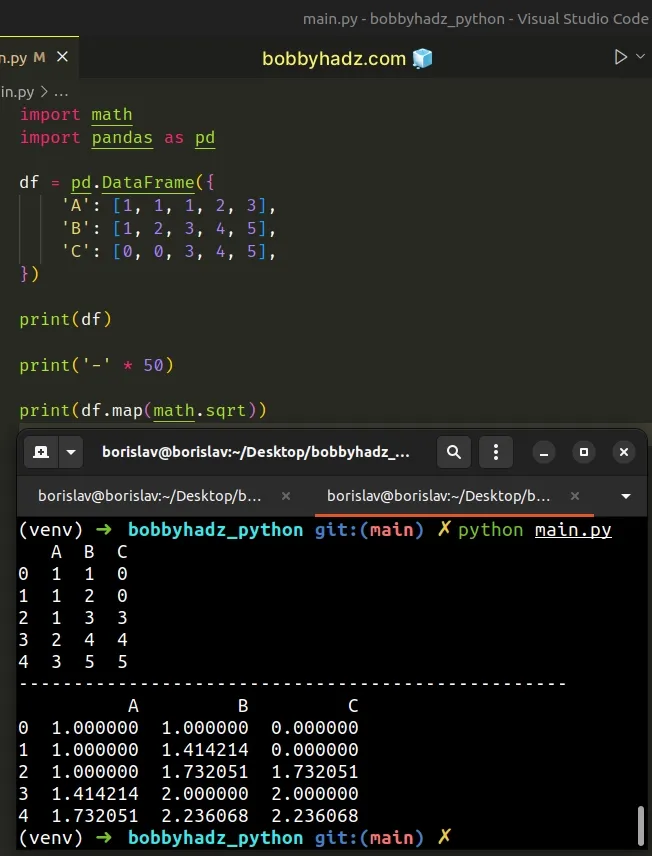Open new terminal tab icon
This screenshot has width=652, height=856.
[x=41, y=452]
